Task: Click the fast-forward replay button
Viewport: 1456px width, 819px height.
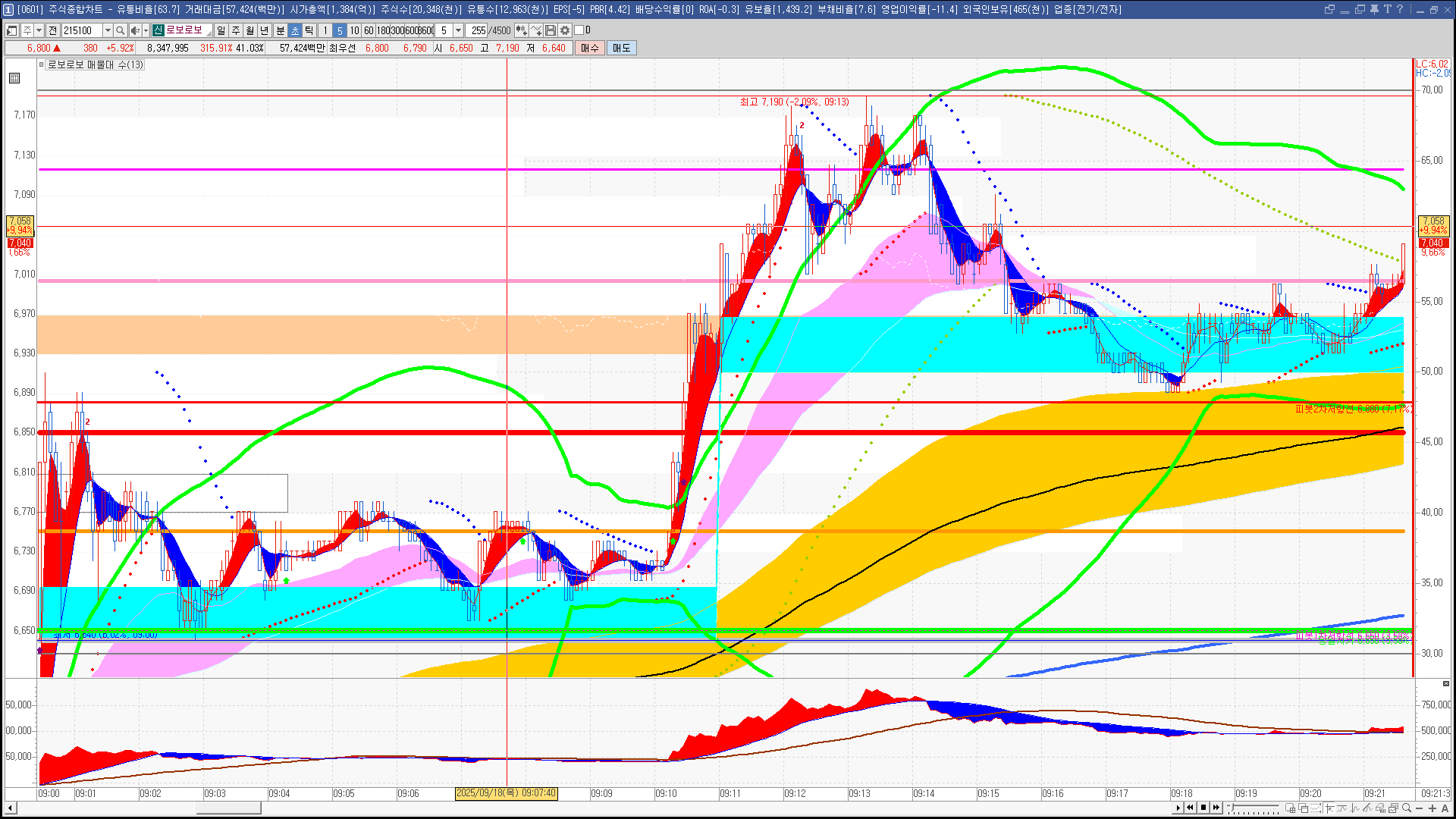Action: (x=1216, y=808)
